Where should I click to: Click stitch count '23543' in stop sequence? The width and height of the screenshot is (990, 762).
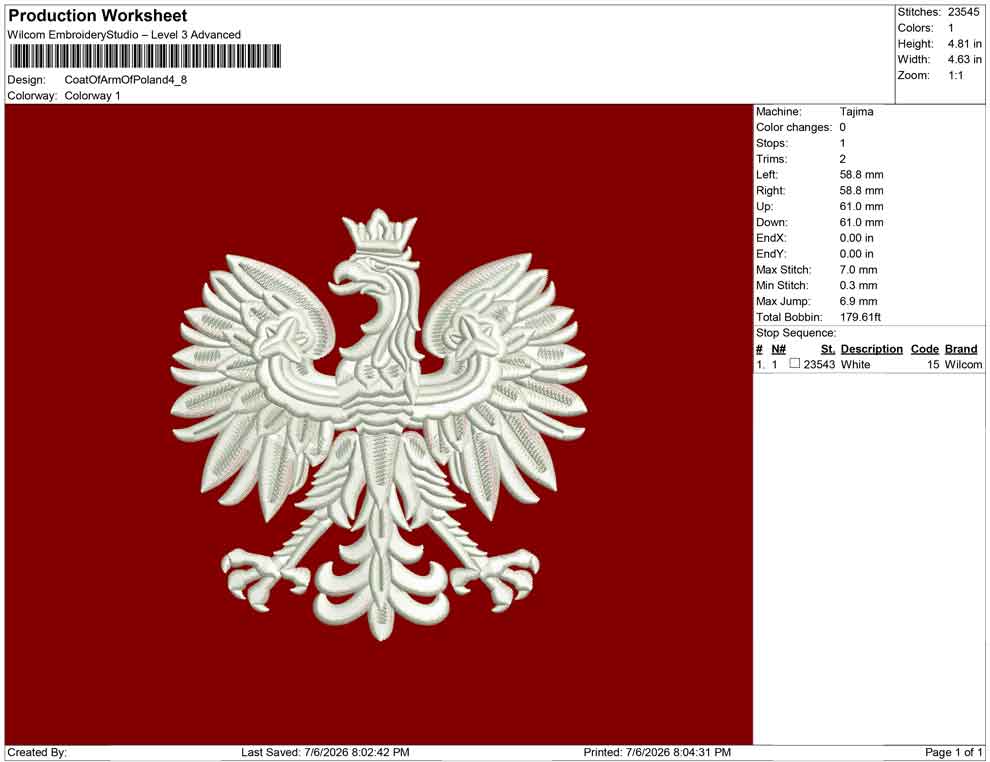click(x=819, y=364)
